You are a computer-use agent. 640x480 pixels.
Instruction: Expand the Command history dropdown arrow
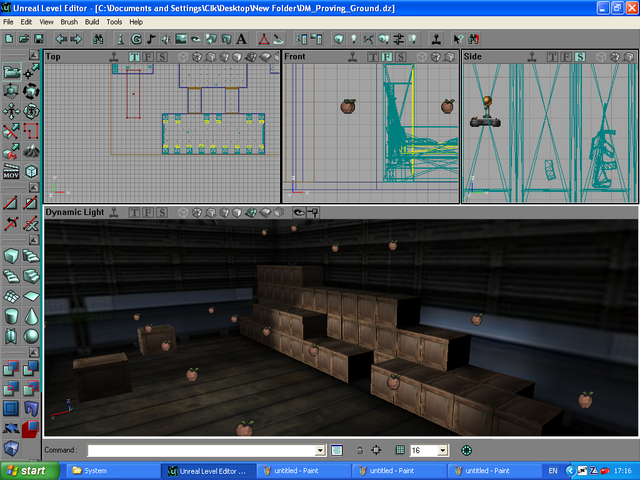click(320, 451)
